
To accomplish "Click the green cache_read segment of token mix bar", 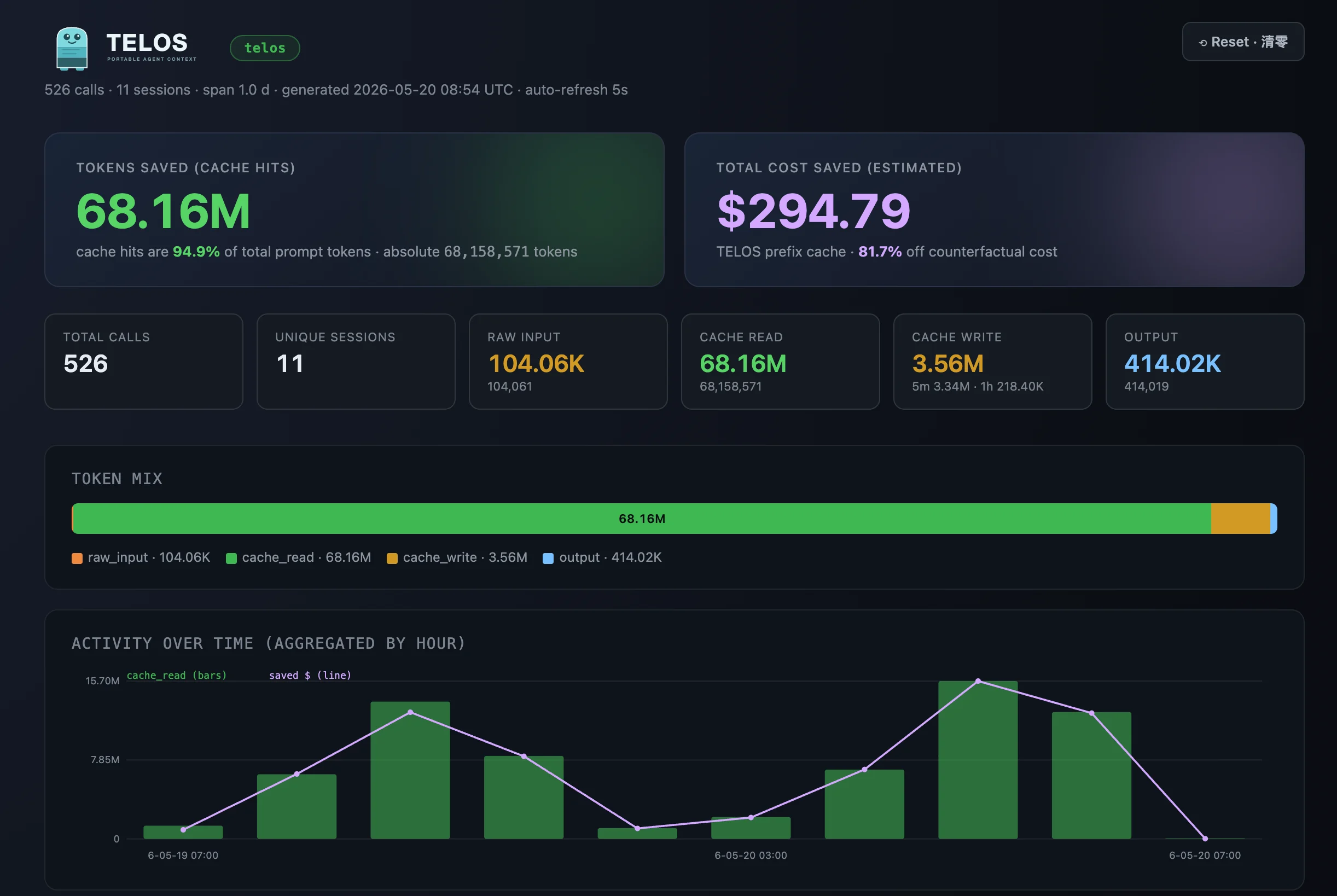I will click(x=642, y=518).
